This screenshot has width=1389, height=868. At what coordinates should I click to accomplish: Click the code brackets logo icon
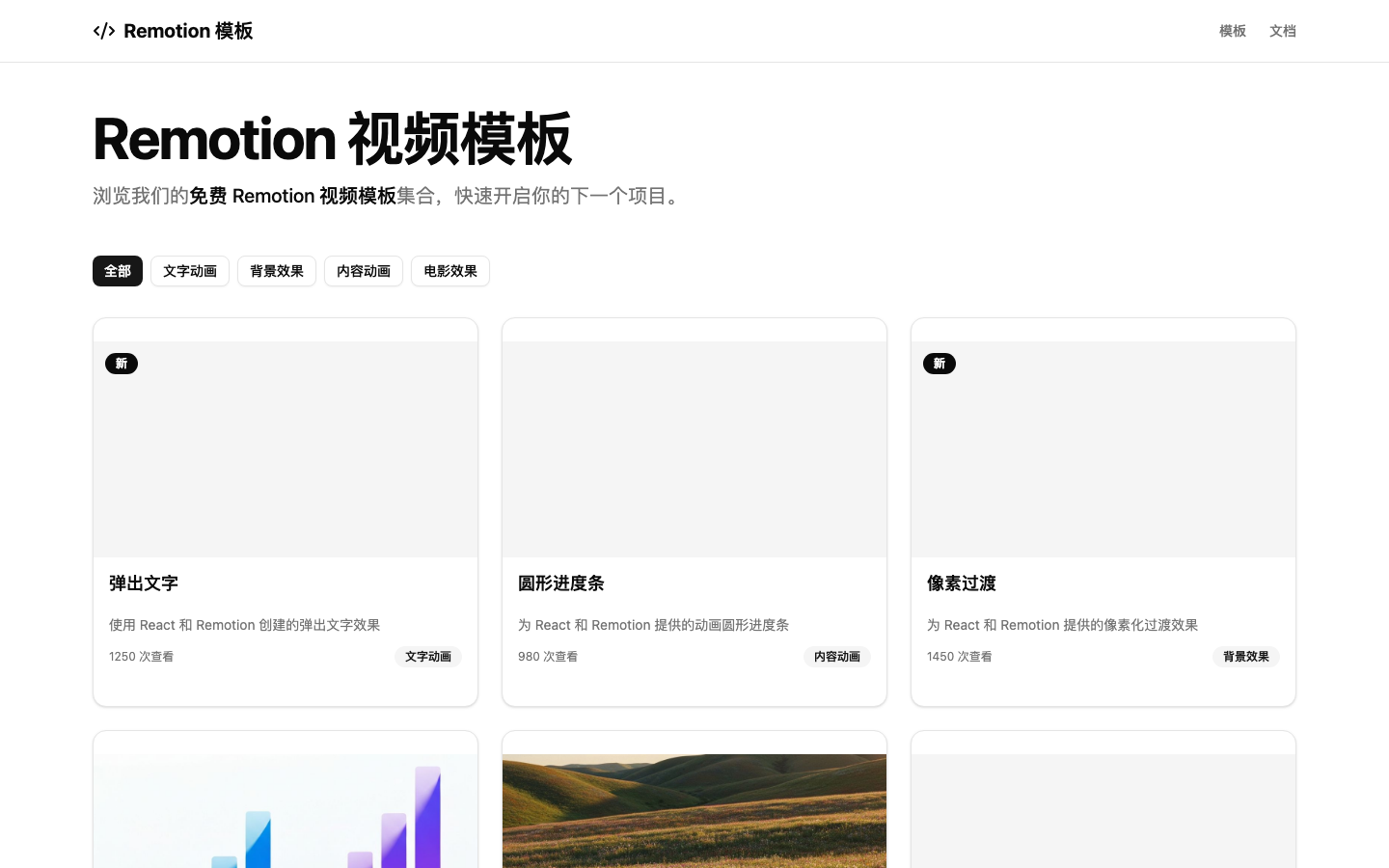coord(104,31)
